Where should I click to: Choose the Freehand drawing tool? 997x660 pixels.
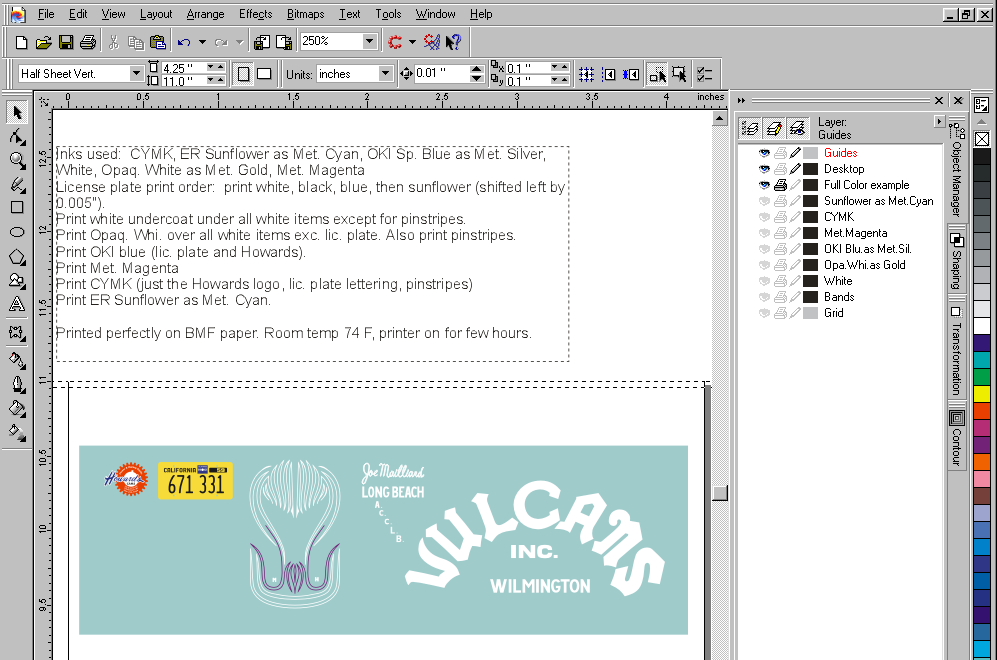[17, 184]
